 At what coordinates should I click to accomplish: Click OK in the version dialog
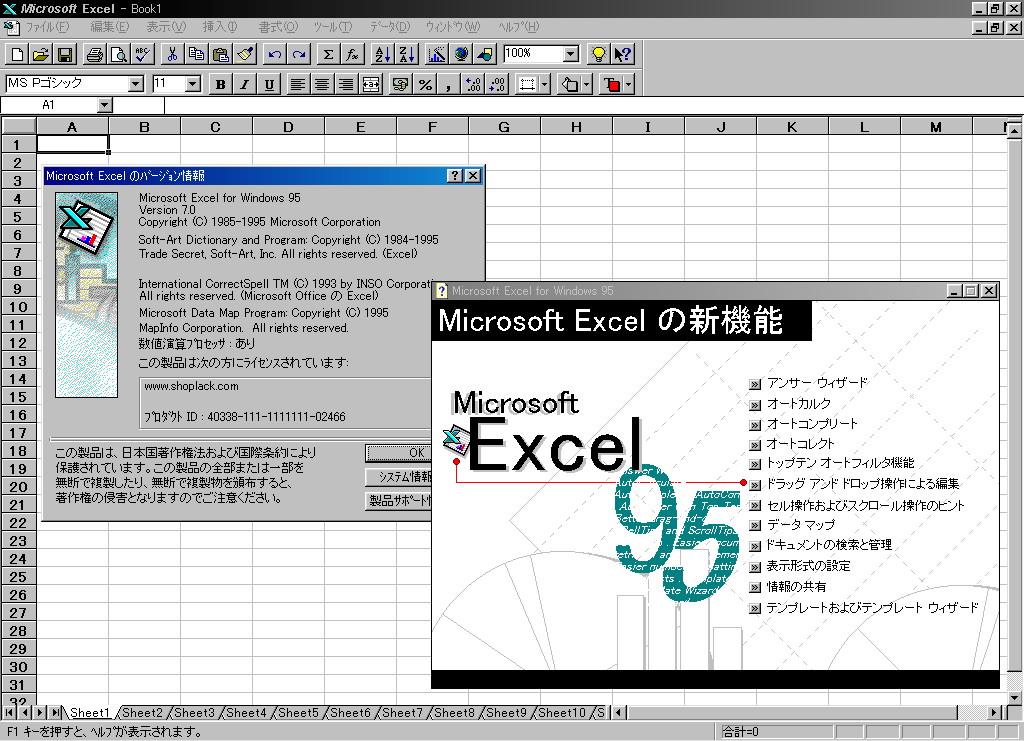[x=398, y=452]
